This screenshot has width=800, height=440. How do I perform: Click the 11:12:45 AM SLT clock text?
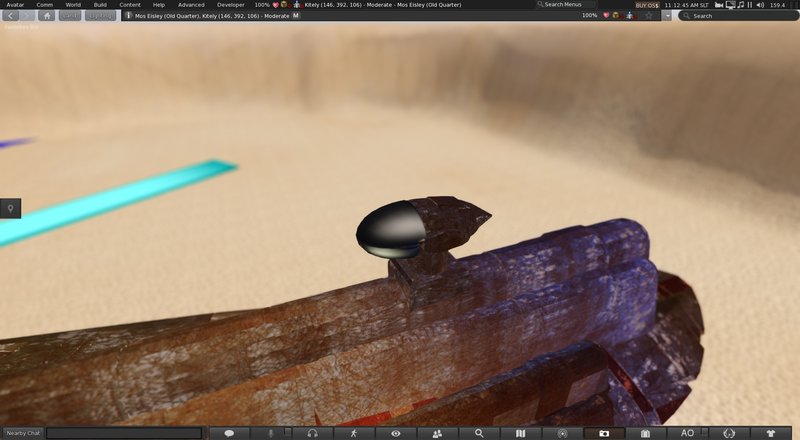tap(686, 5)
